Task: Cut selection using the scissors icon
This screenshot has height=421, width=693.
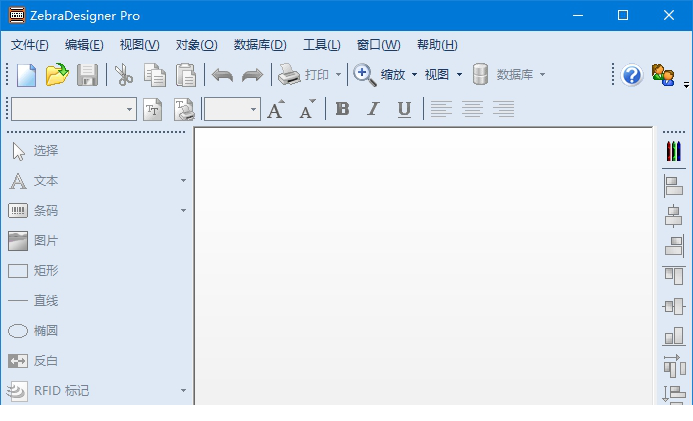Action: [x=124, y=75]
